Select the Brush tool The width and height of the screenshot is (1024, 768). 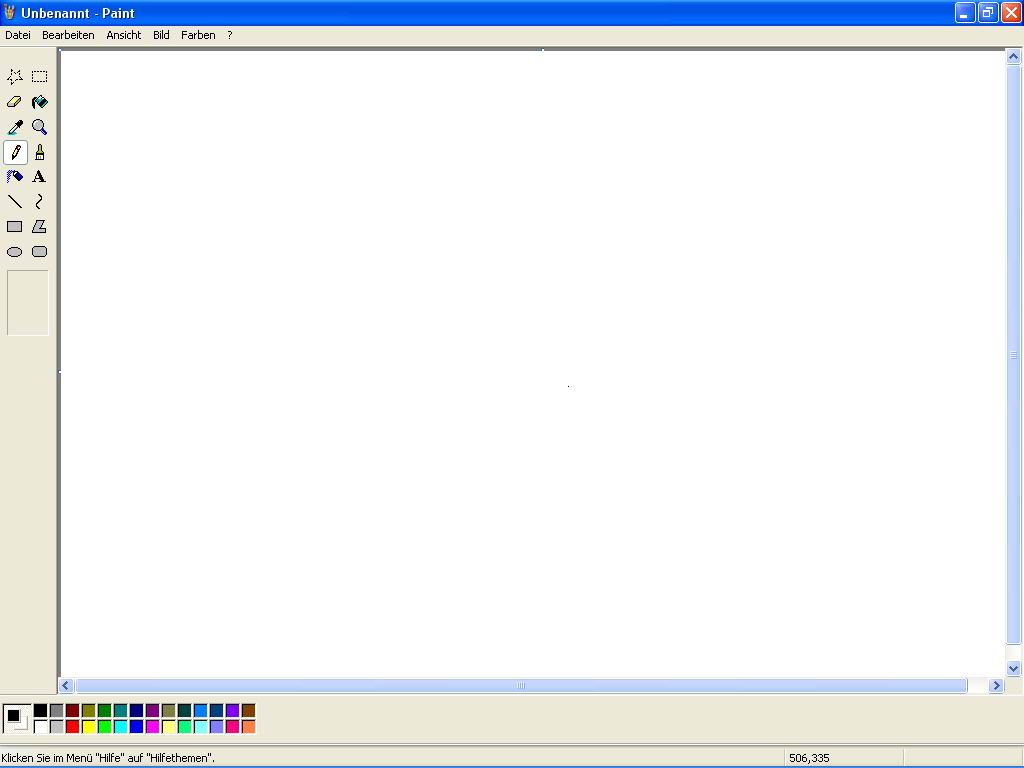click(x=40, y=152)
